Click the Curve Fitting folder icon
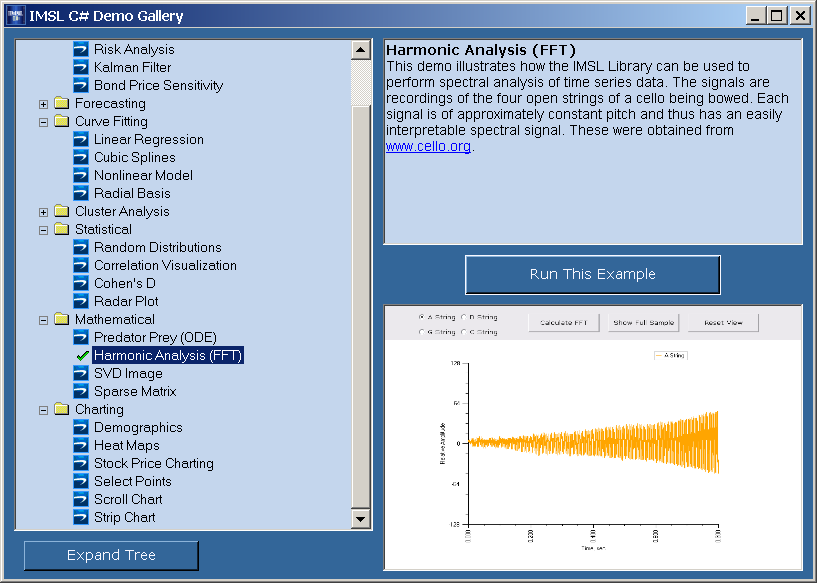The height and width of the screenshot is (583, 817). tap(62, 121)
